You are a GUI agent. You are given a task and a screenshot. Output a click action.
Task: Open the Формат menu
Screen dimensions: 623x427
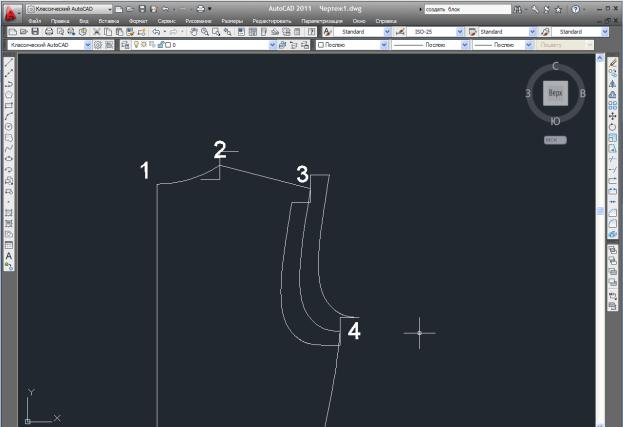(x=138, y=21)
